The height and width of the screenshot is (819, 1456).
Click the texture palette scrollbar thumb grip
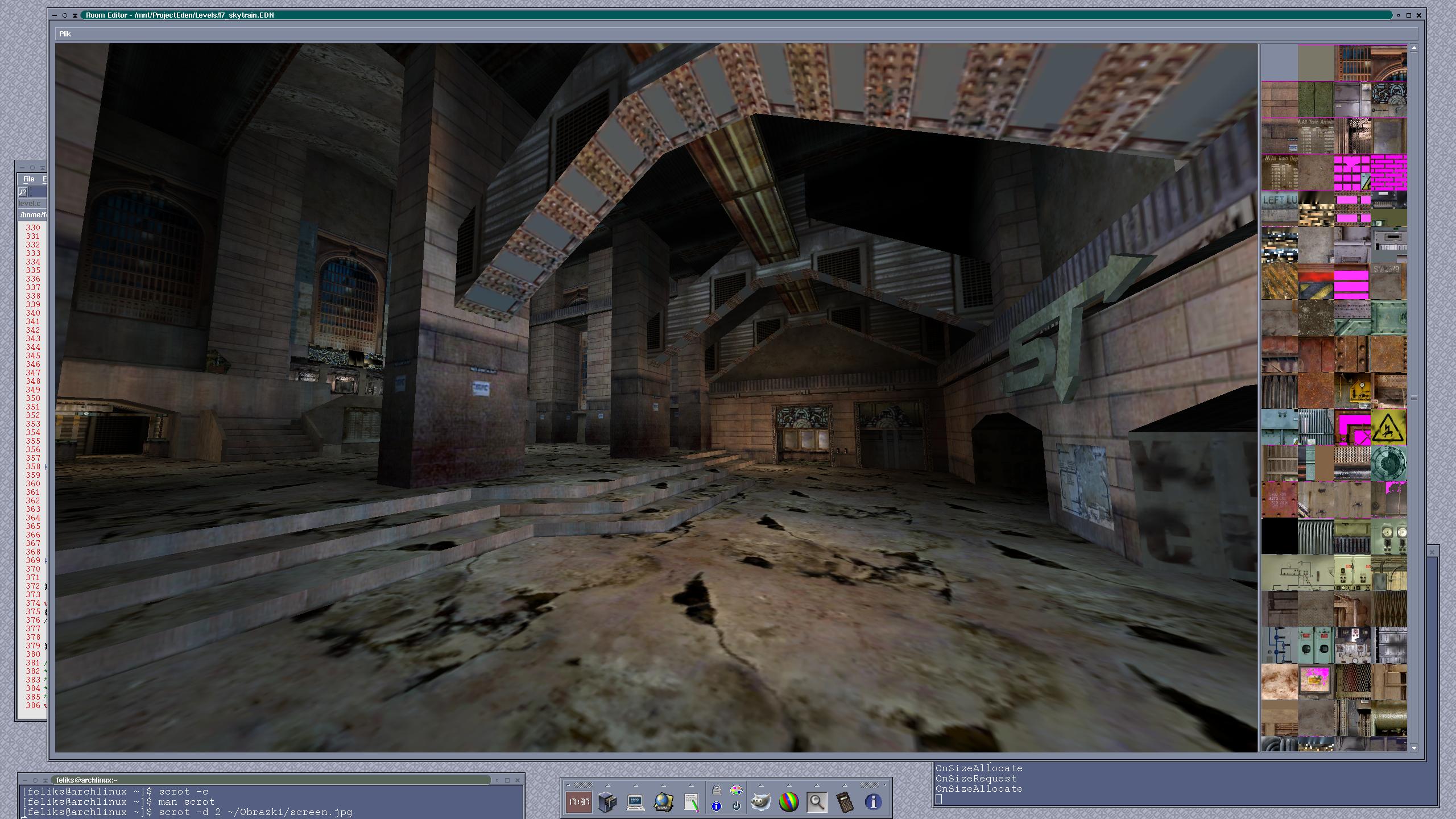1414,398
